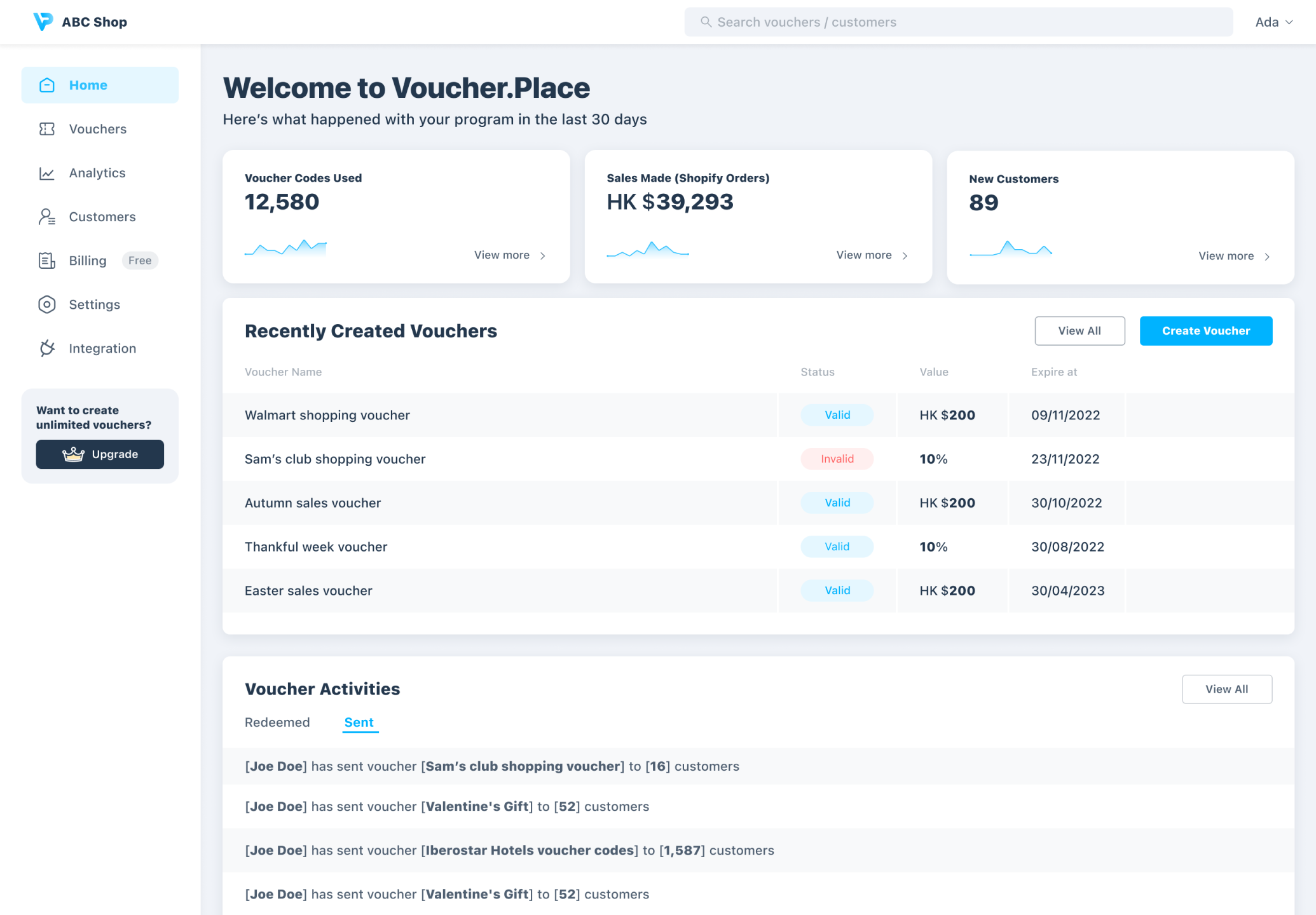Click the Create Voucher button
Screen dimensions: 1316x915
pos(1205,330)
